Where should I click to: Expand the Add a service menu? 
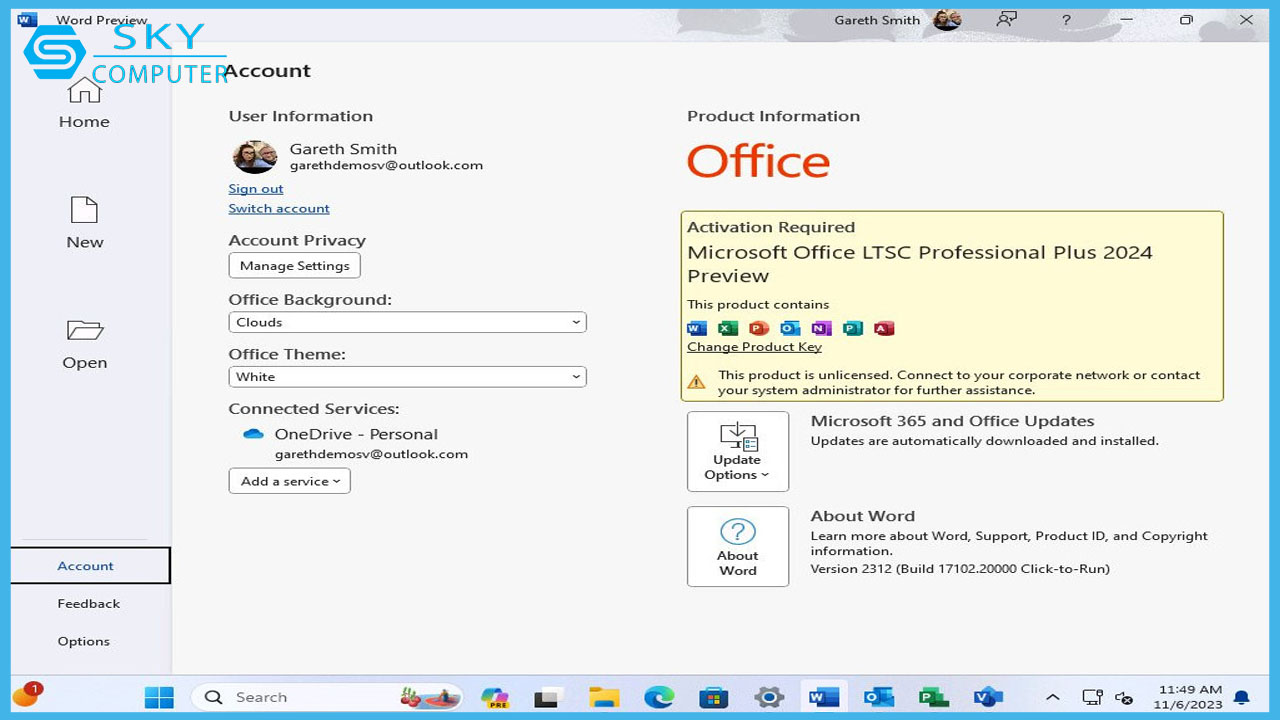pyautogui.click(x=289, y=481)
